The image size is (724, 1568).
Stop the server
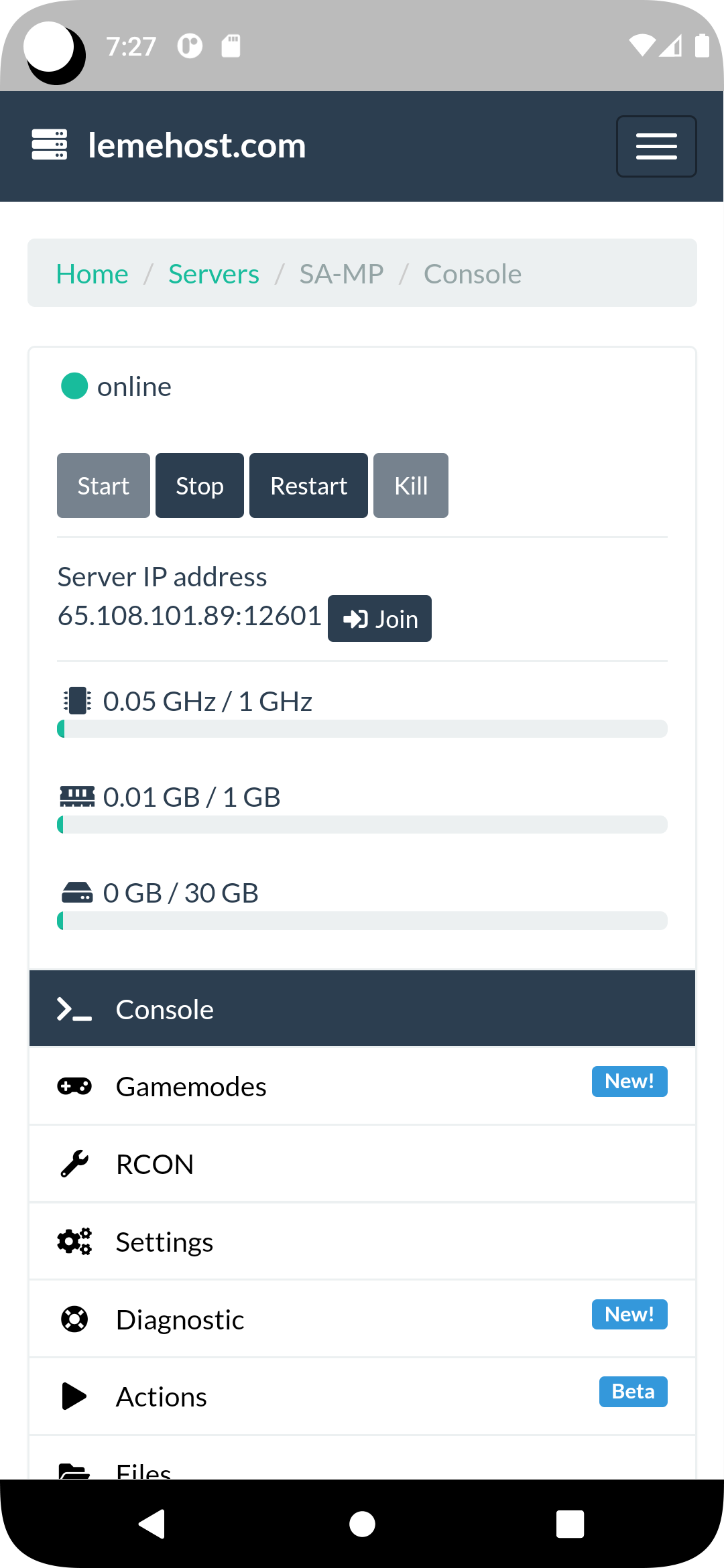point(200,485)
